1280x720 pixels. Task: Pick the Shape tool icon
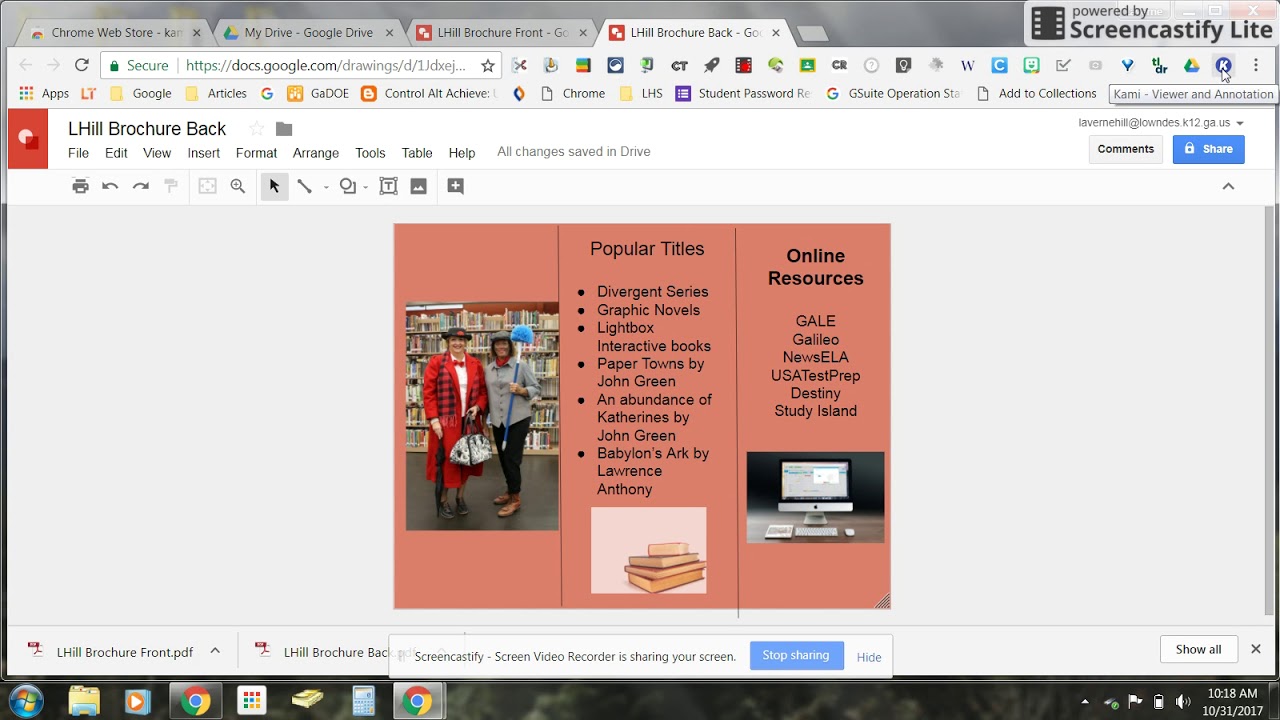pos(347,186)
